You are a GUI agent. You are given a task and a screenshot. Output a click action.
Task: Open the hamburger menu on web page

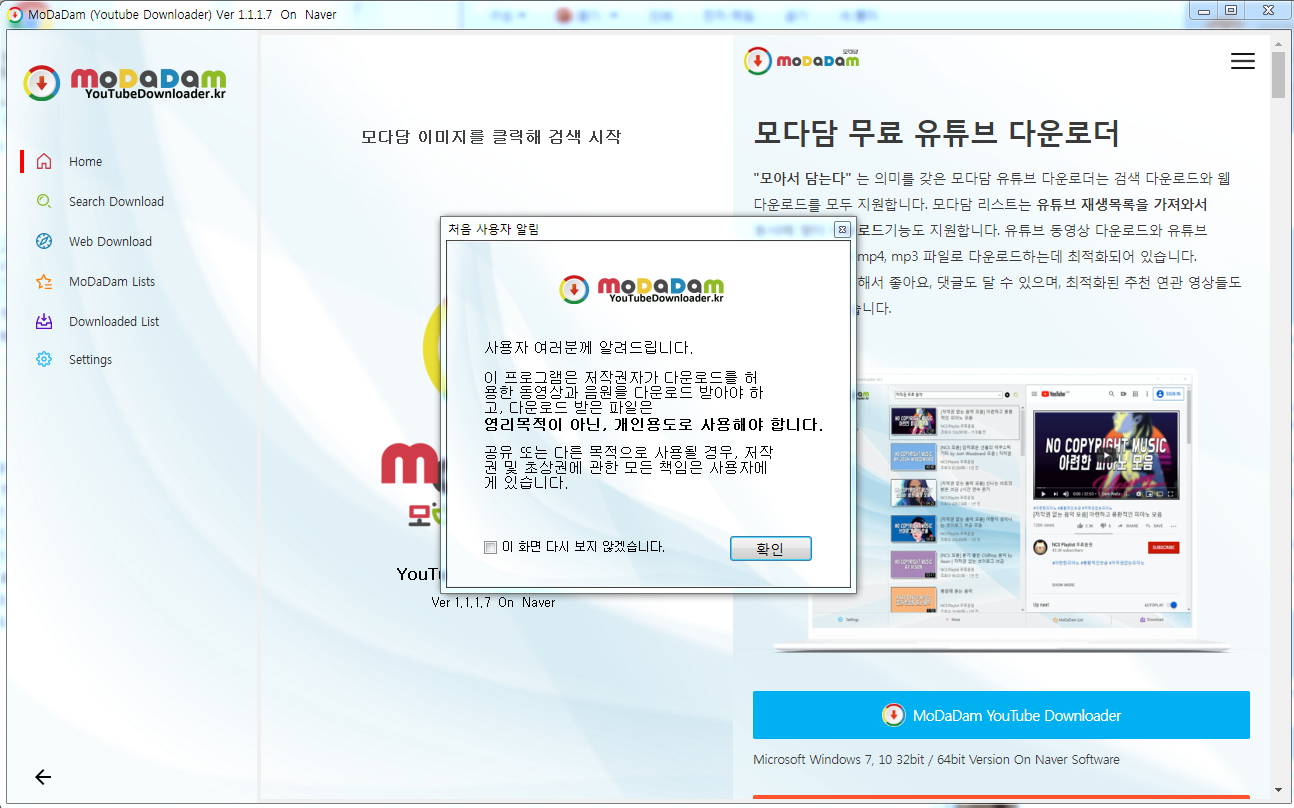(x=1242, y=61)
